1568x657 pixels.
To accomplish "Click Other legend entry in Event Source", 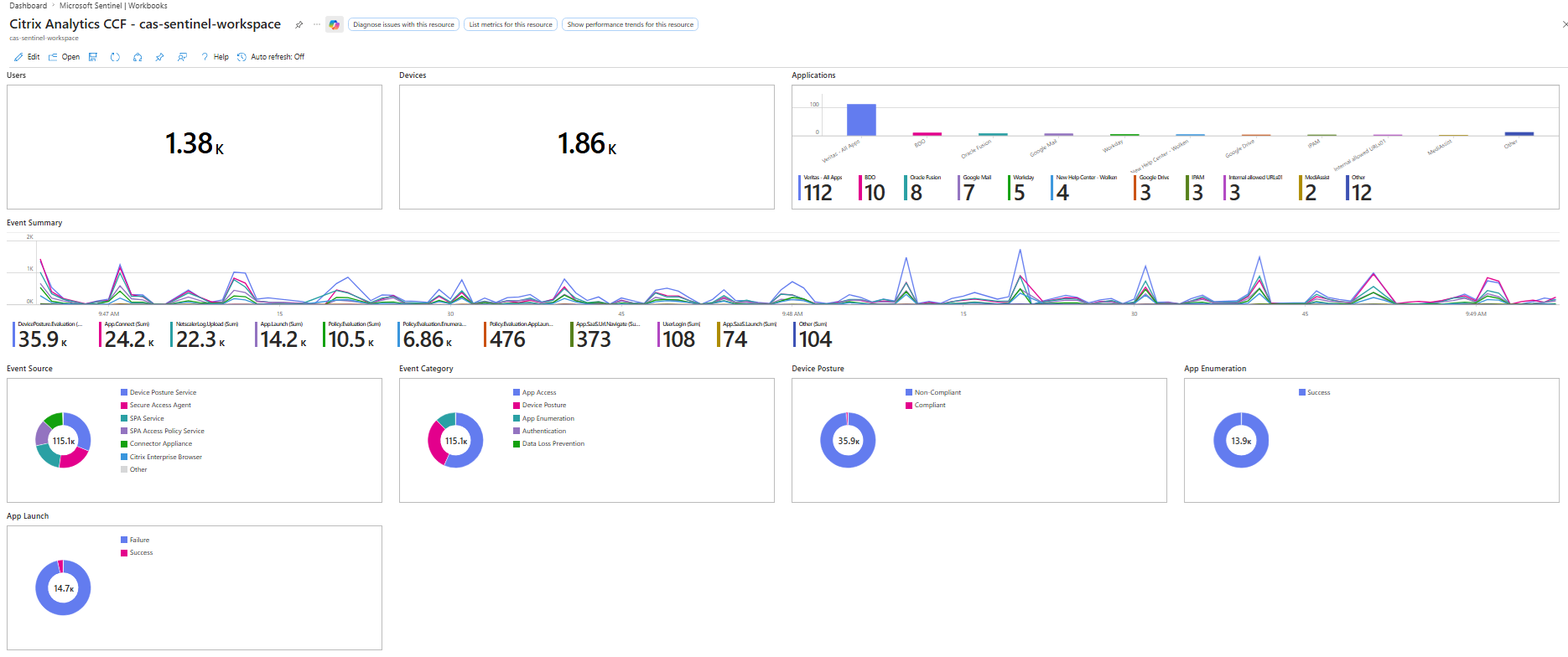I will (x=134, y=469).
